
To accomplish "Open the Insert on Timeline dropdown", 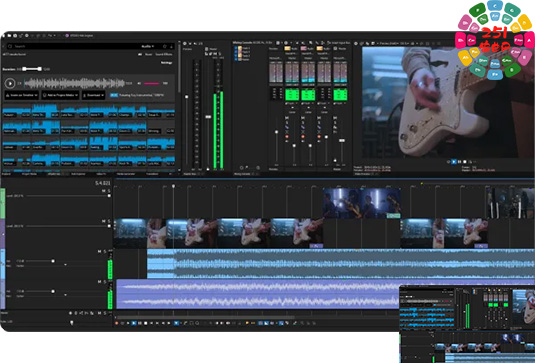I will pyautogui.click(x=22, y=95).
